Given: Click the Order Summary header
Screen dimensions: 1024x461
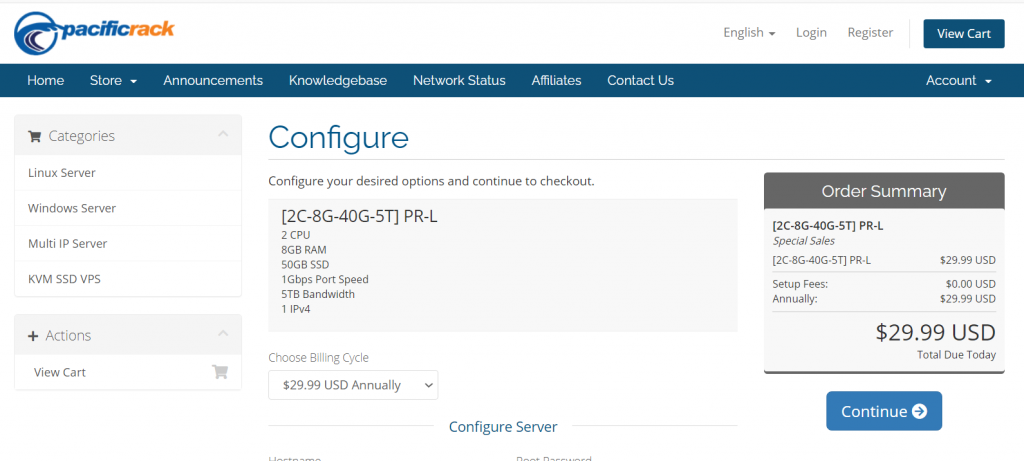Looking at the screenshot, I should (884, 191).
